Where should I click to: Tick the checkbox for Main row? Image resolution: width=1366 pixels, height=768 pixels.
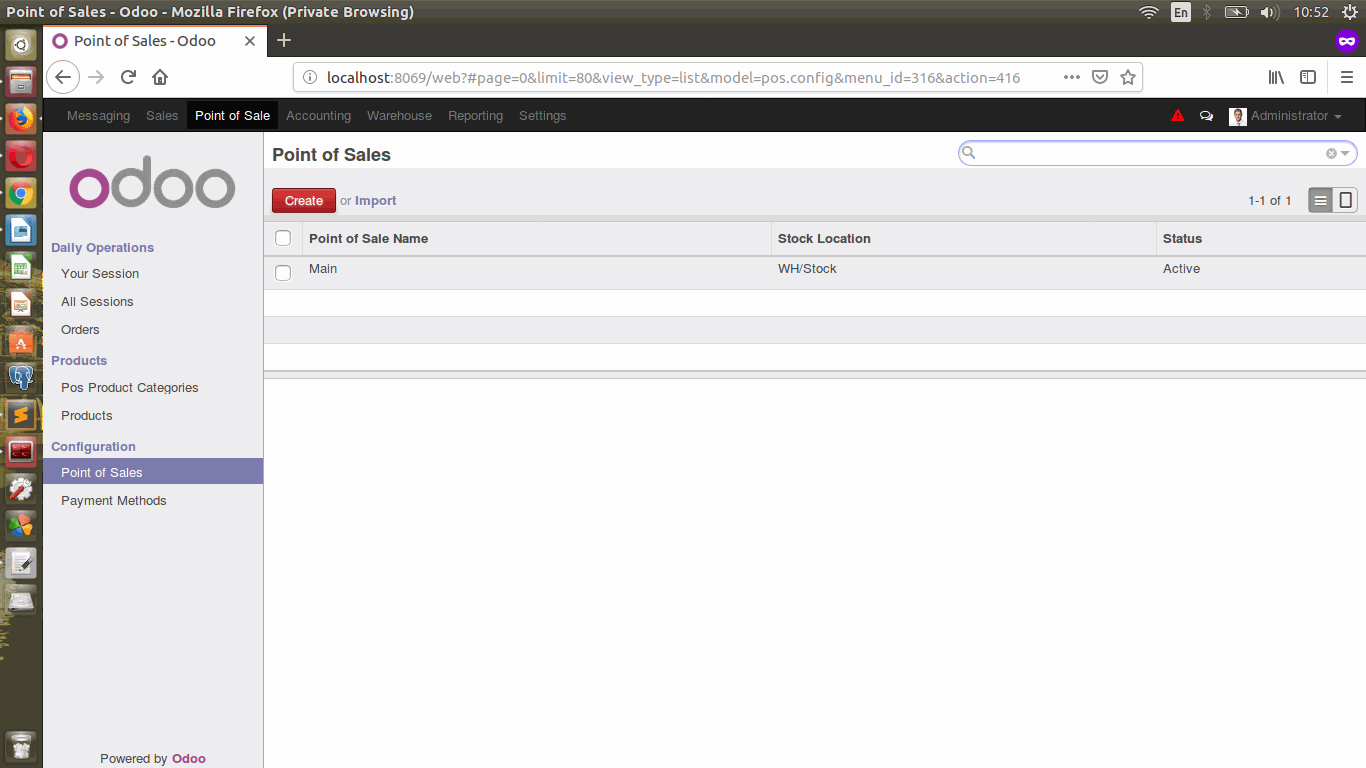(283, 272)
